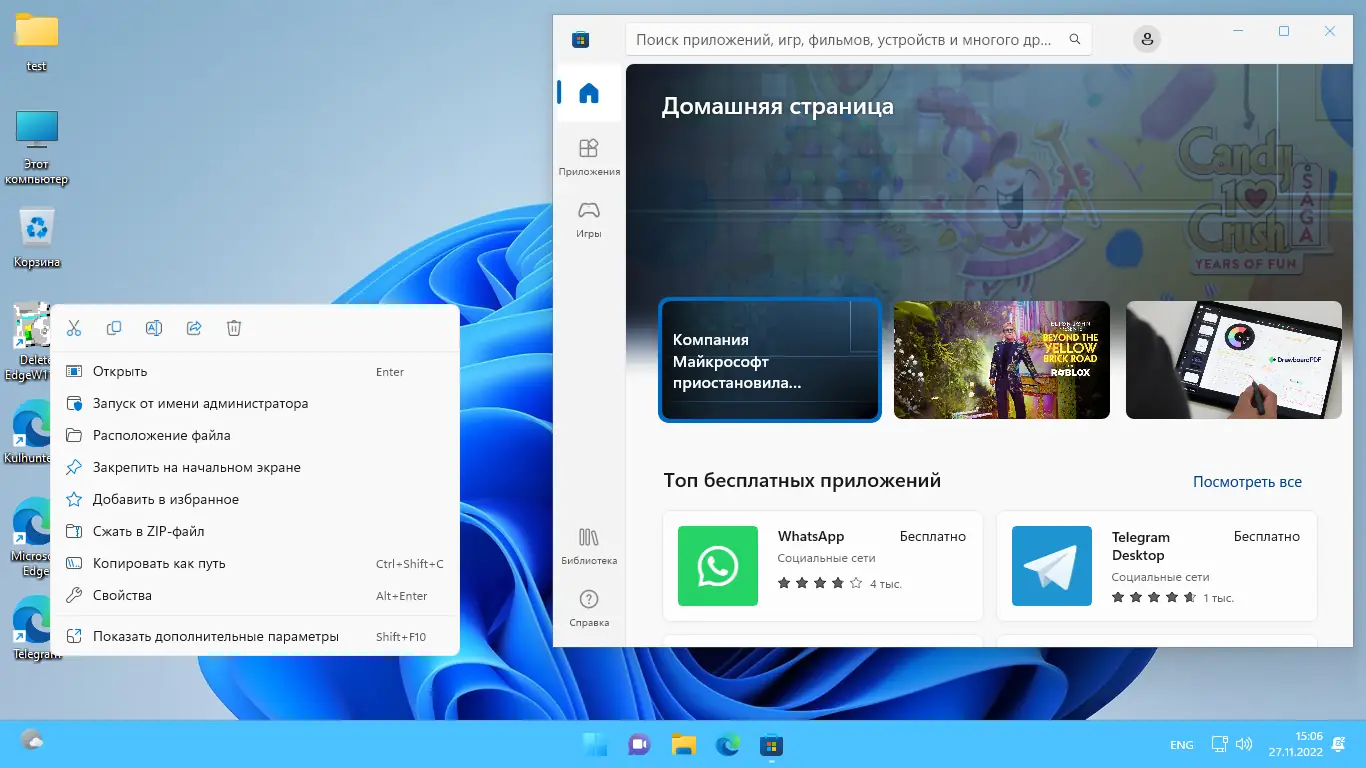
Task: Click the volume icon in the system tray
Action: point(1243,744)
